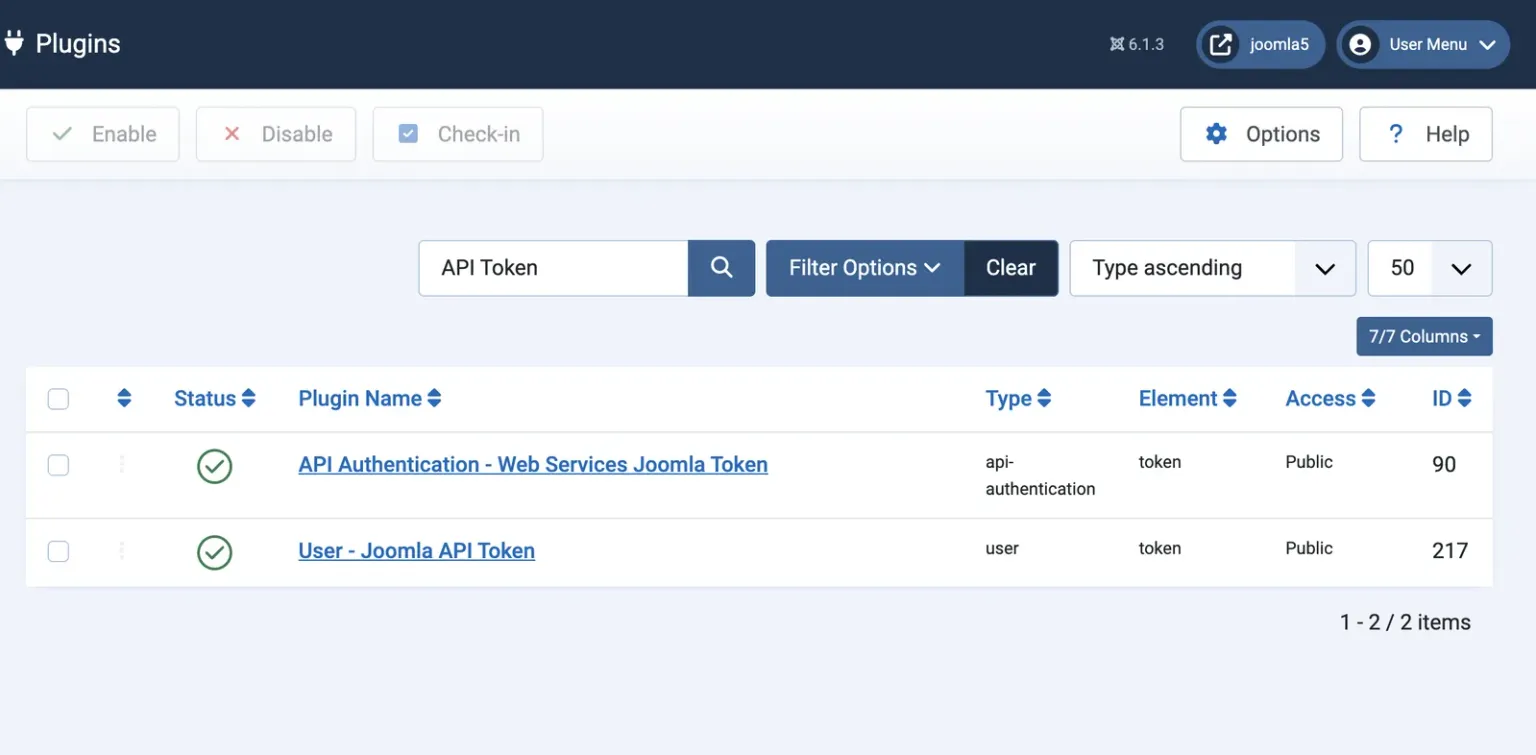Sort table by Plugin Name column
Viewport: 1536px width, 755px height.
[x=370, y=398]
